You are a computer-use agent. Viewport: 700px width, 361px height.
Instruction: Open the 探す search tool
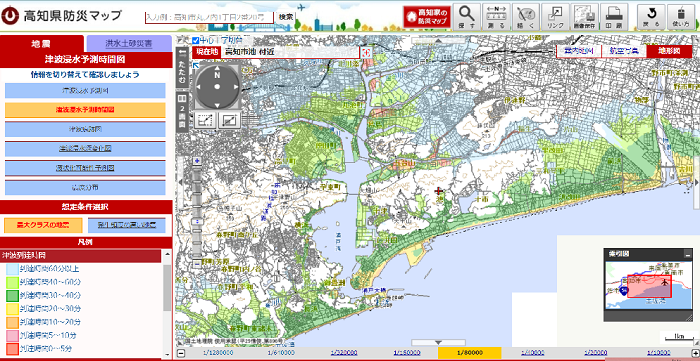click(x=467, y=17)
